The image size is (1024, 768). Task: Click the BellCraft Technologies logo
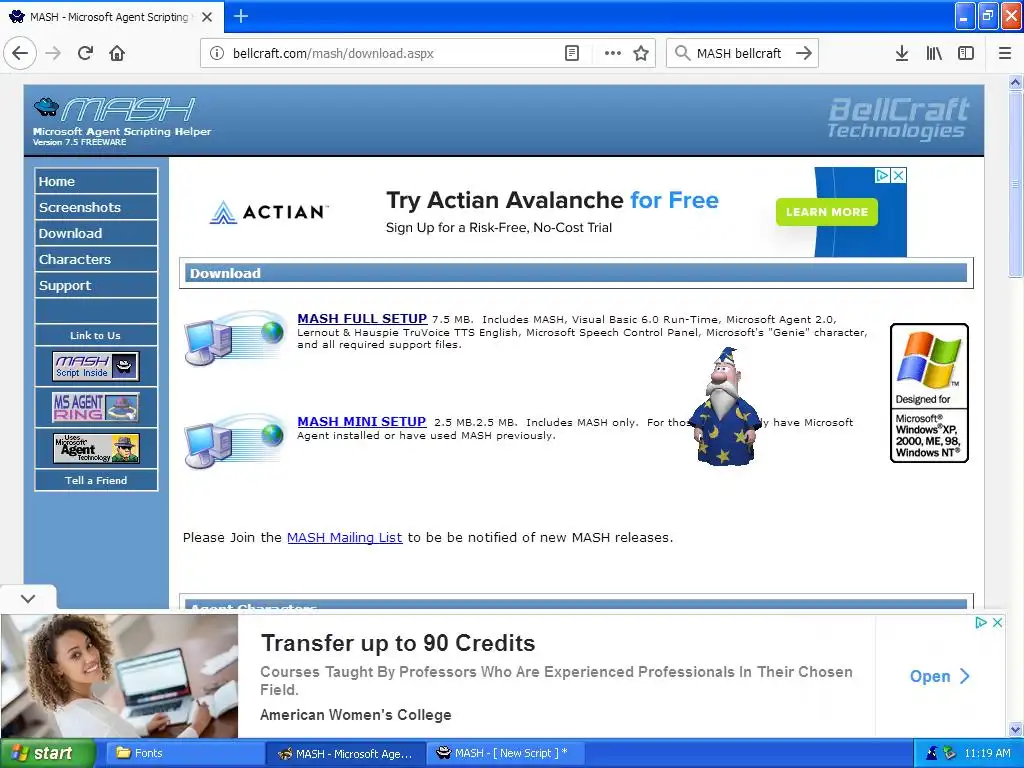898,118
